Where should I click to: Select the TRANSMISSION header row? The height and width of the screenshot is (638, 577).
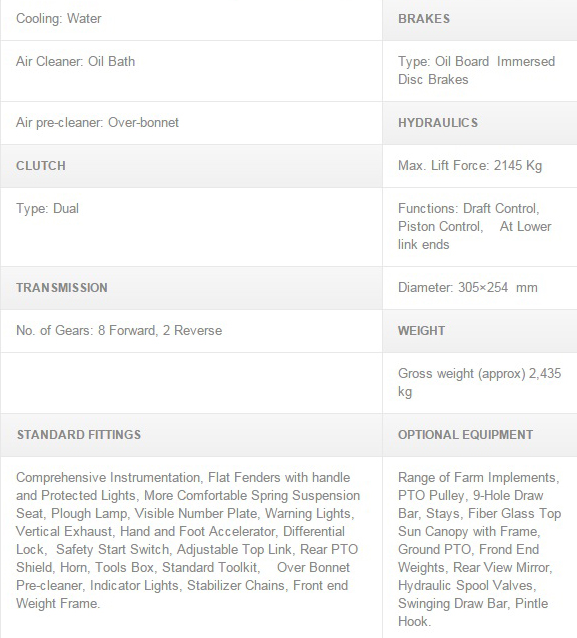click(191, 288)
